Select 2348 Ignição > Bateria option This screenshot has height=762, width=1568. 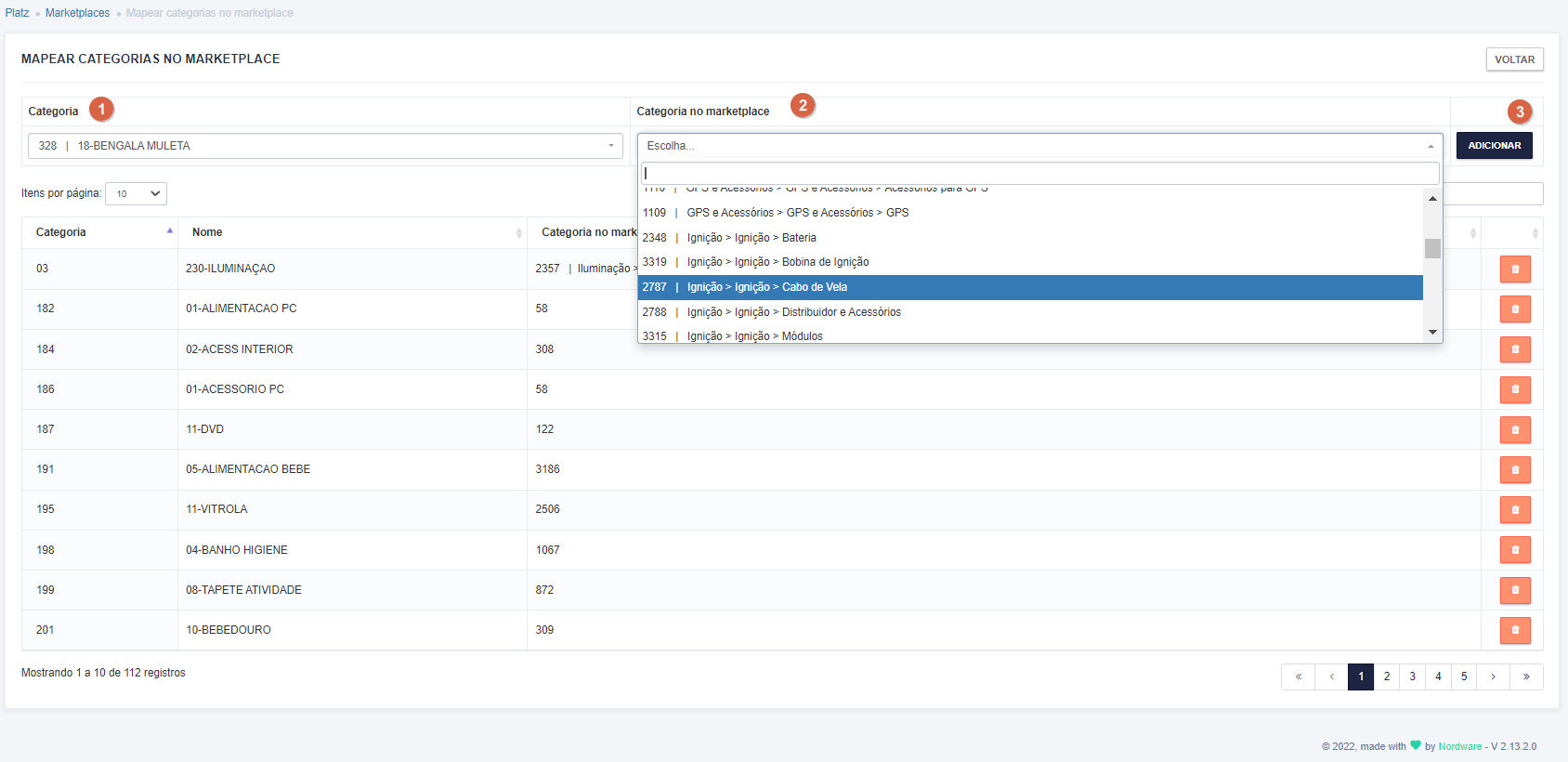[1030, 238]
